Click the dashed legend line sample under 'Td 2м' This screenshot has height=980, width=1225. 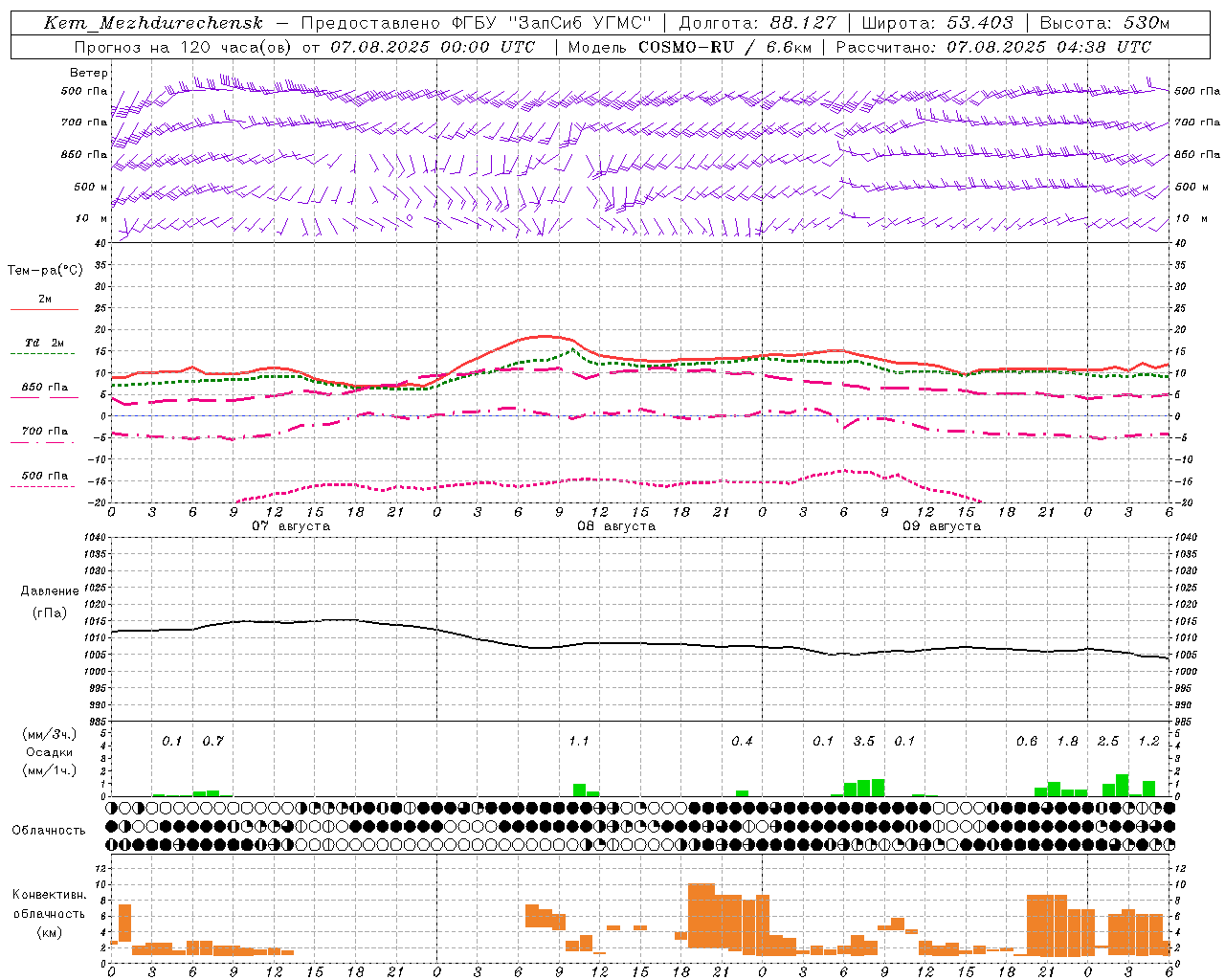pyautogui.click(x=43, y=354)
